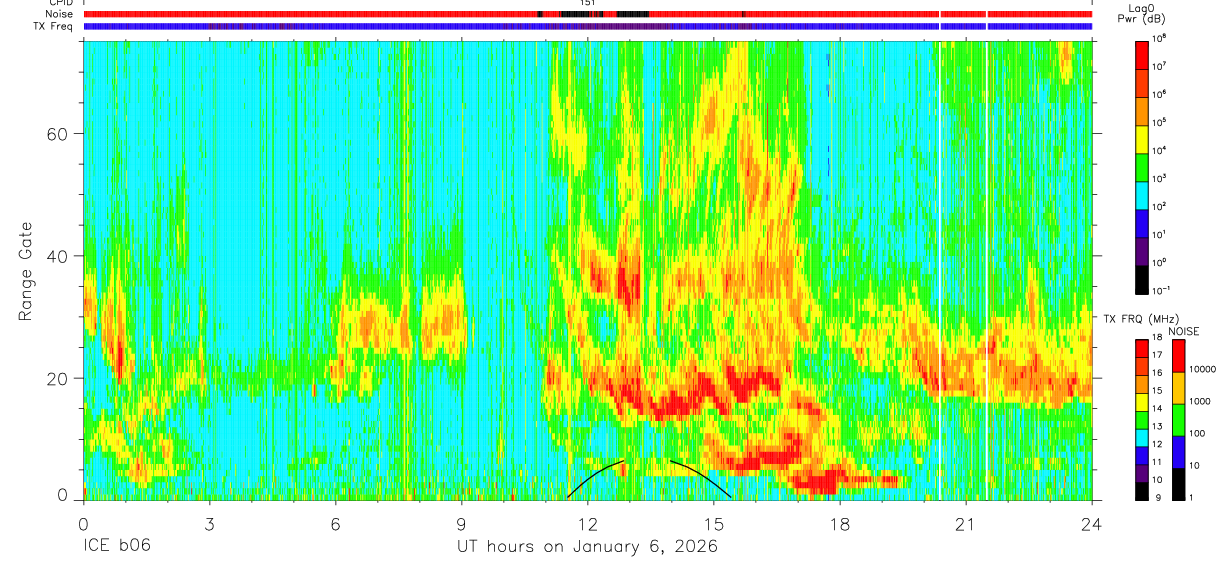Click the cyan segment of Lag0 Pwr colorbar
The height and width of the screenshot is (567, 1228).
1142,193
